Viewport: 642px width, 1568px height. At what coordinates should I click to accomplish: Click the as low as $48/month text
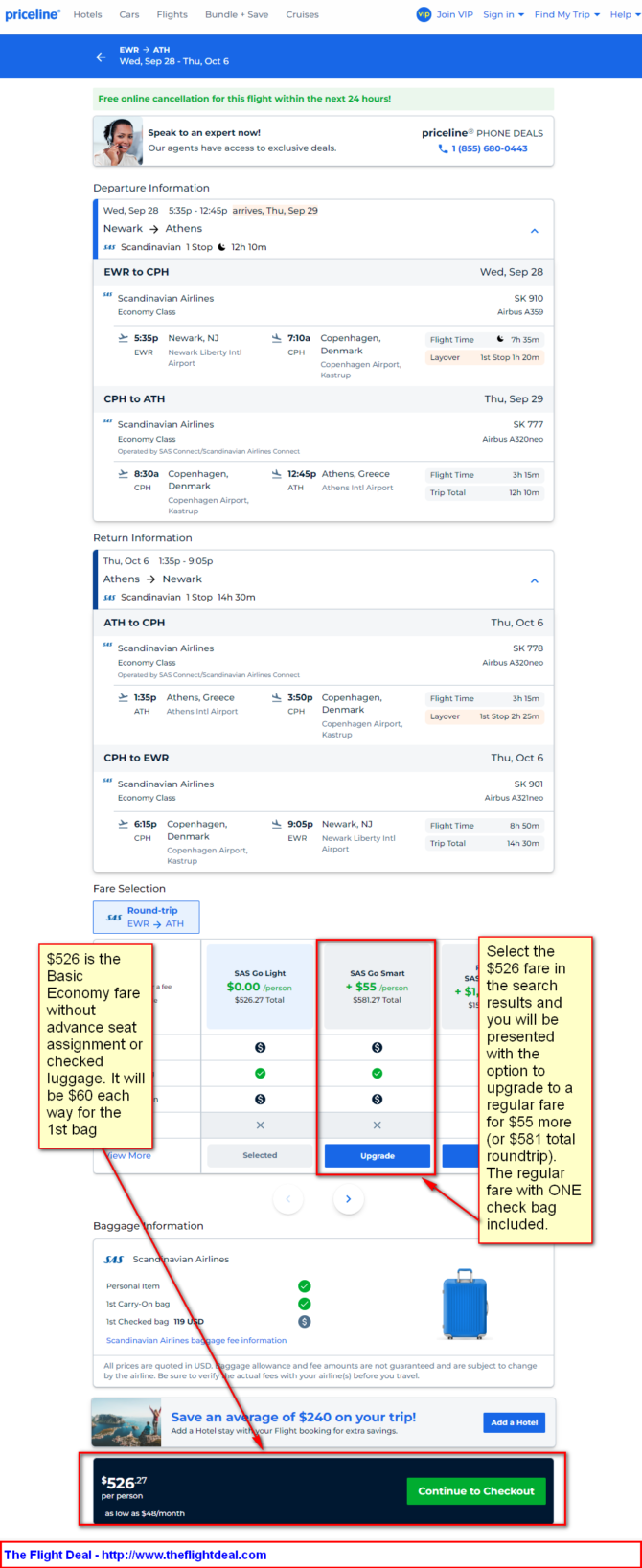145,1513
